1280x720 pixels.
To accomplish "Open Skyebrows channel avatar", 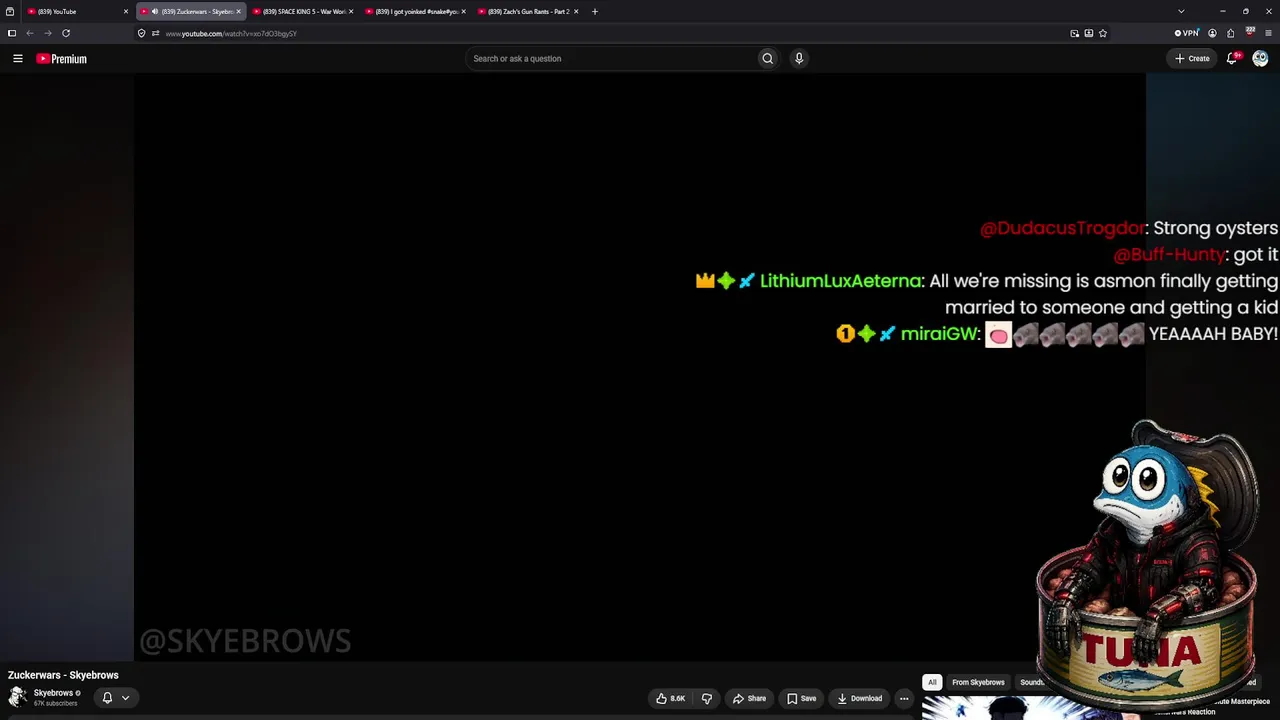I will (17, 697).
